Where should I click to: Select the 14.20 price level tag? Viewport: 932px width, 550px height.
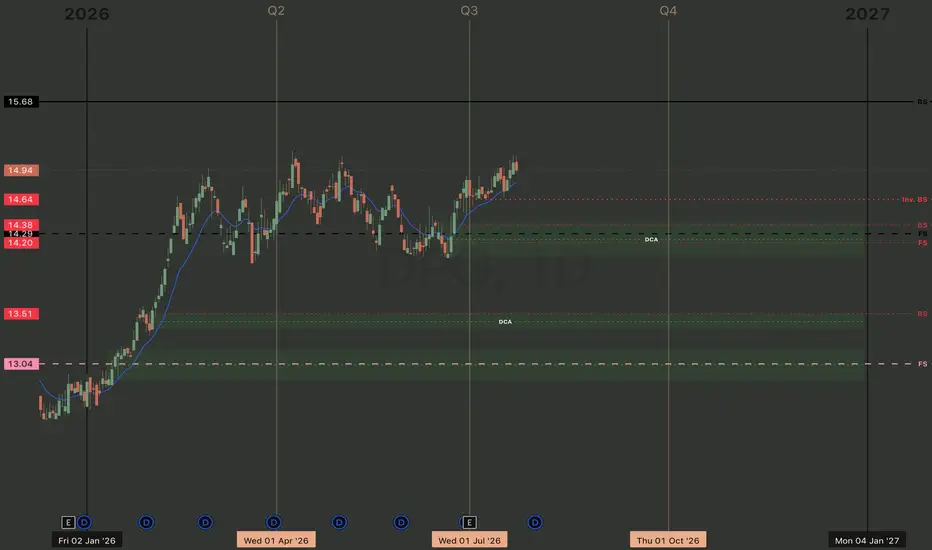[x=21, y=243]
